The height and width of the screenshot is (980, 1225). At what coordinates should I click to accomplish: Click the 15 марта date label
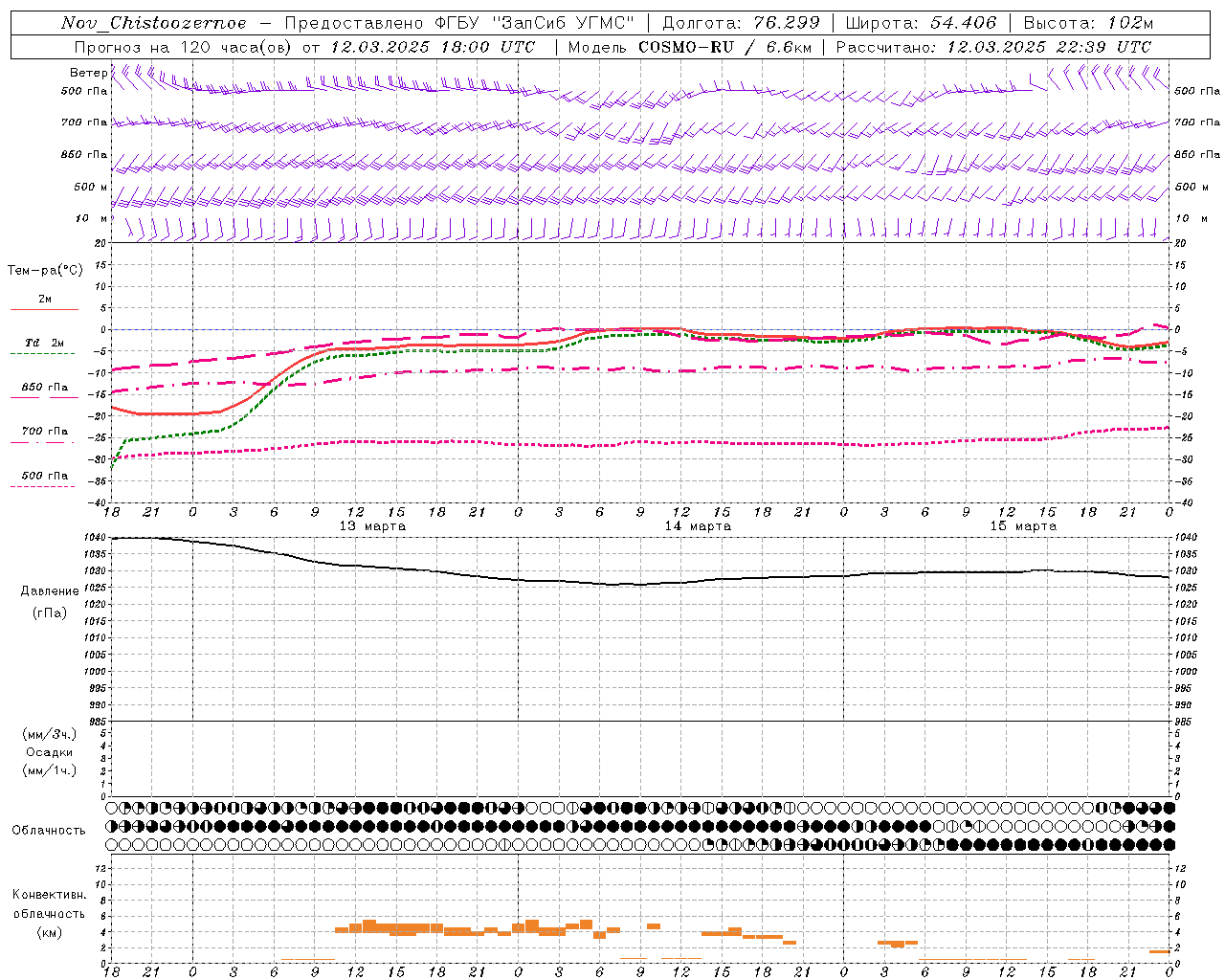point(1023,526)
